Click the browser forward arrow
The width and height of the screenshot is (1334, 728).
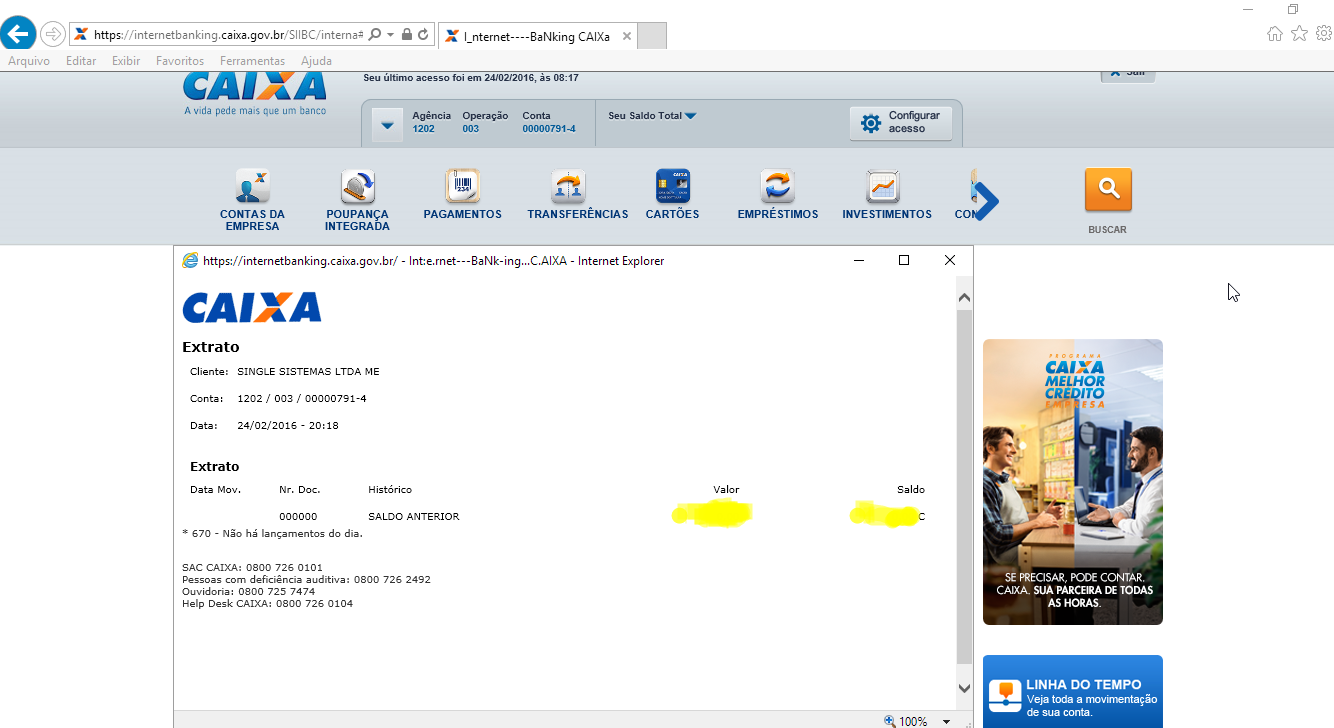52,34
